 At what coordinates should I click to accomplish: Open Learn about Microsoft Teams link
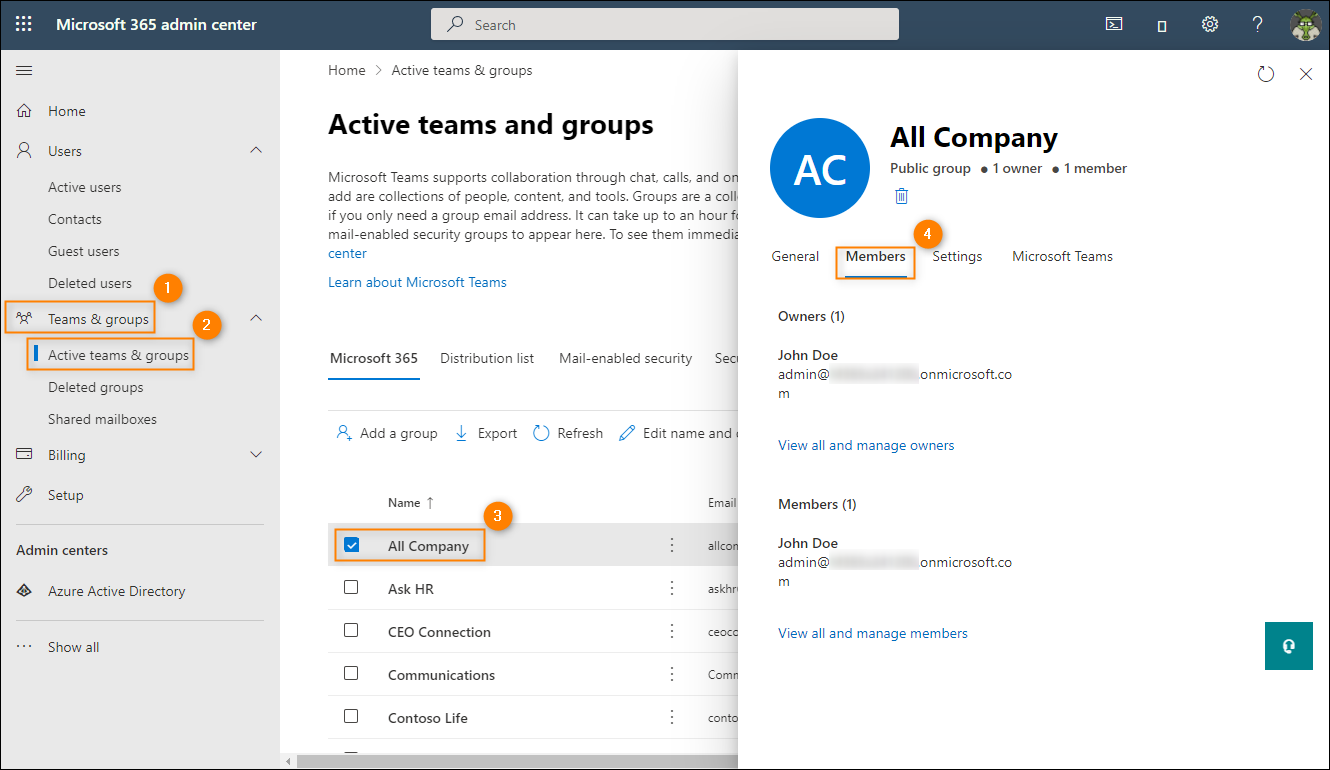click(x=417, y=283)
